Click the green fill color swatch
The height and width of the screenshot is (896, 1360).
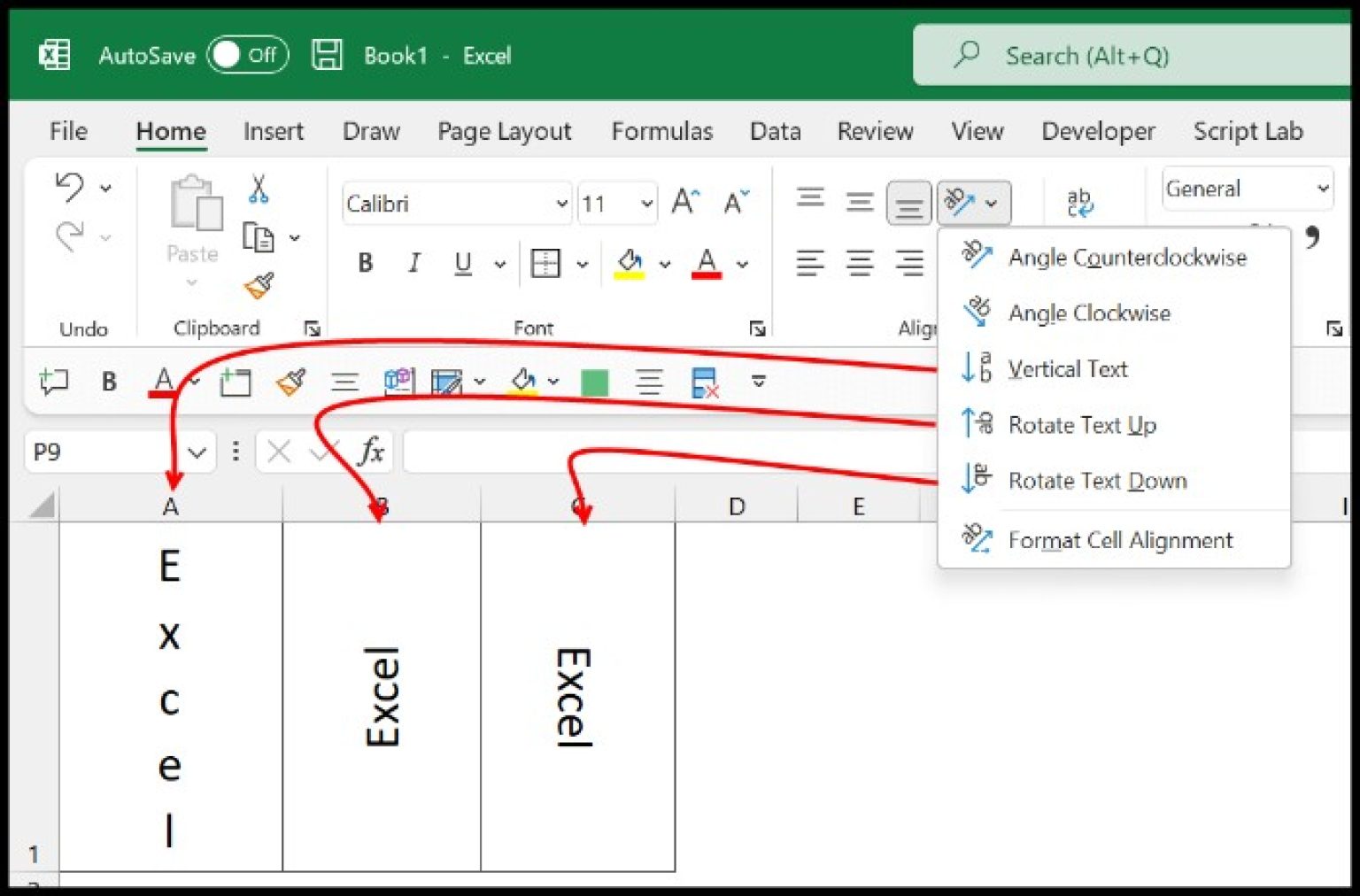pos(594,382)
